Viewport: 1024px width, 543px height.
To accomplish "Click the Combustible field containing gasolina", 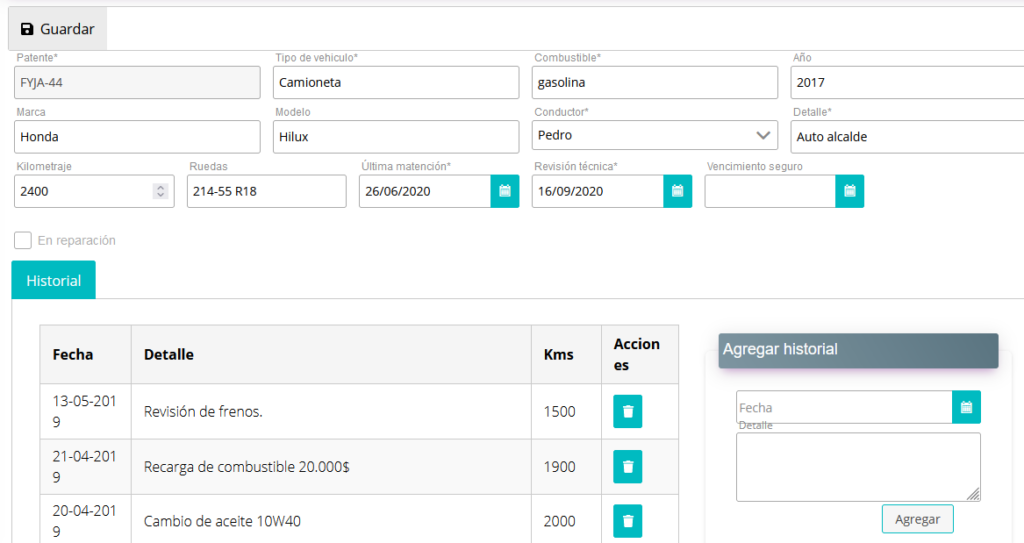I will (x=654, y=82).
